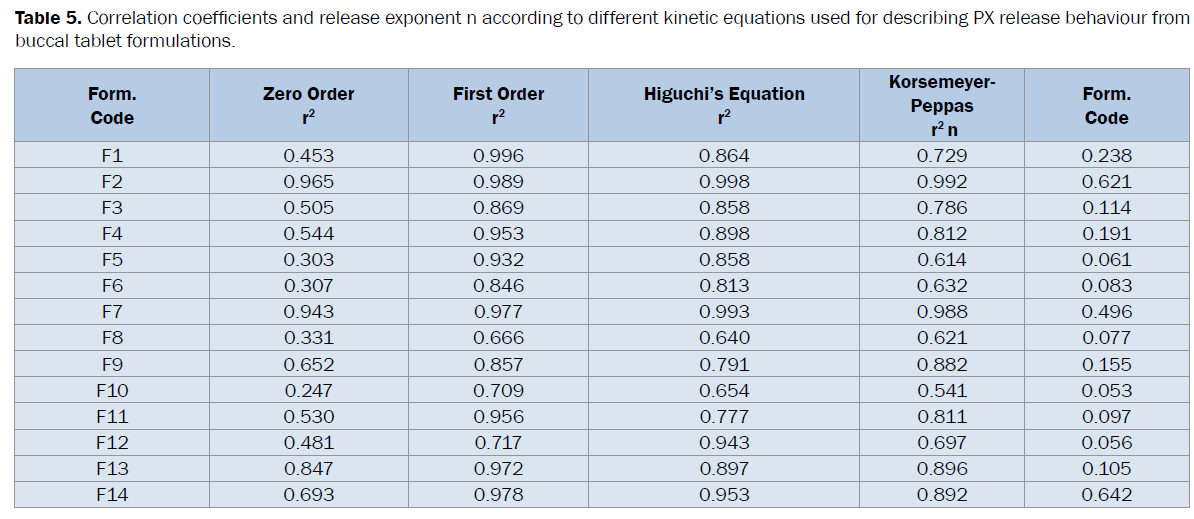This screenshot has width=1194, height=519.
Task: Click F5's Korsemeyer-Peppas value 0.614
Action: coord(941,260)
